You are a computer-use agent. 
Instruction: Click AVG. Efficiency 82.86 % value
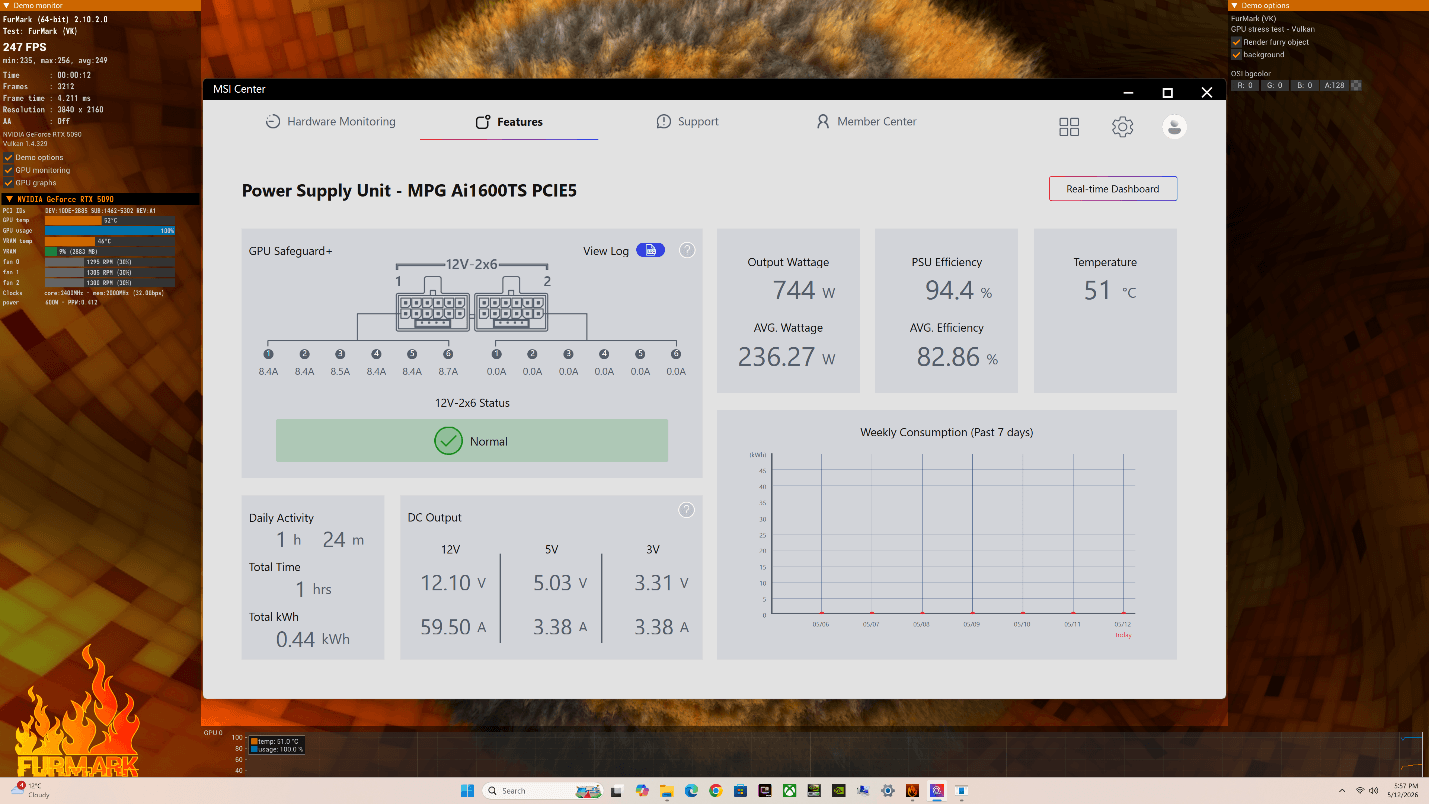tap(957, 357)
